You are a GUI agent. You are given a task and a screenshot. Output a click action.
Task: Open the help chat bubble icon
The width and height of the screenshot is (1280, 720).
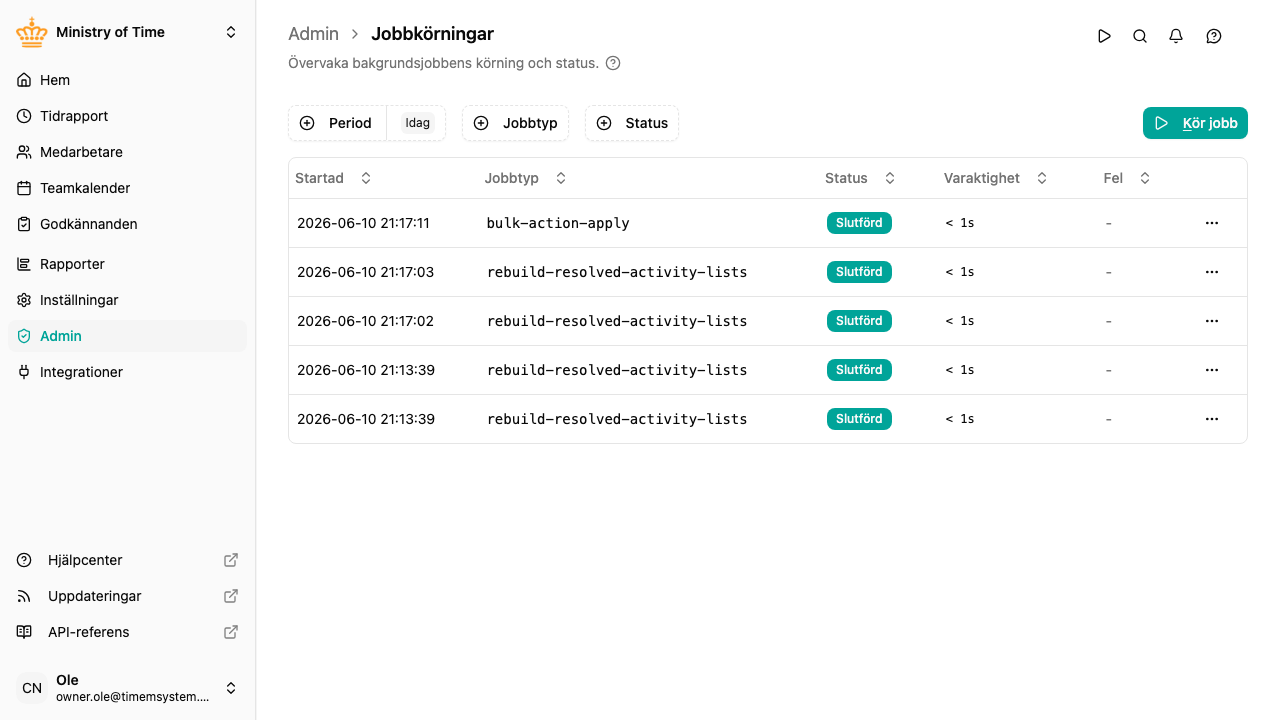pos(1214,36)
